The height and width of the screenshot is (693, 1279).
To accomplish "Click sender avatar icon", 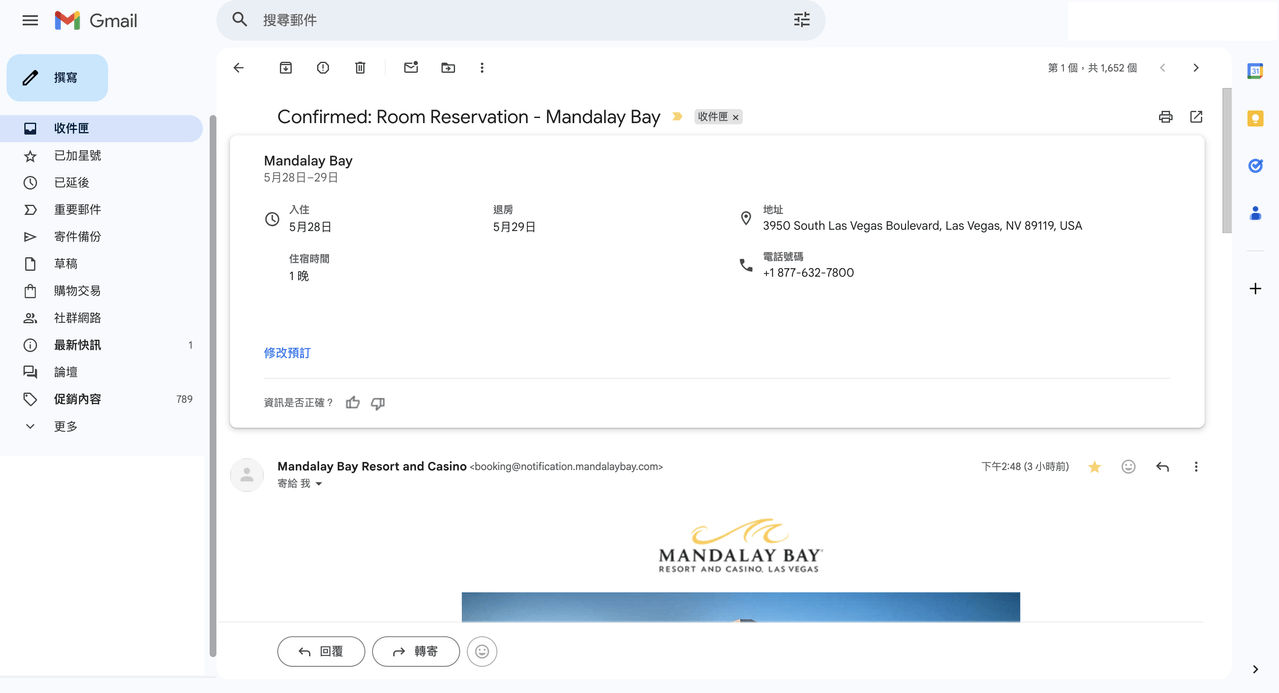I will point(247,475).
